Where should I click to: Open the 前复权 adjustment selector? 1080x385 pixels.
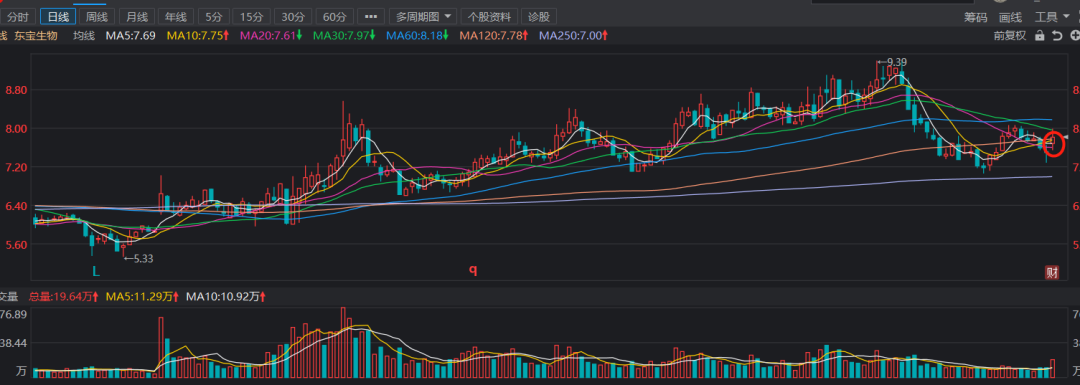(x=1010, y=35)
